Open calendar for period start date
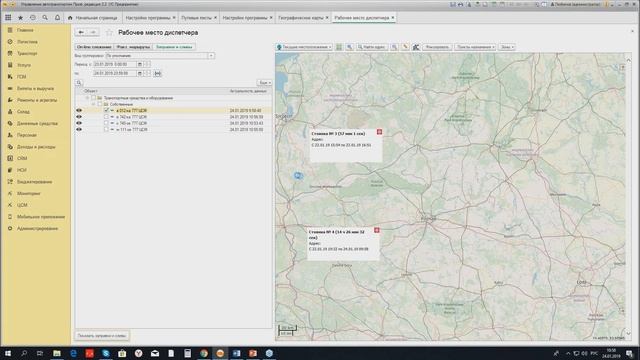 point(140,64)
